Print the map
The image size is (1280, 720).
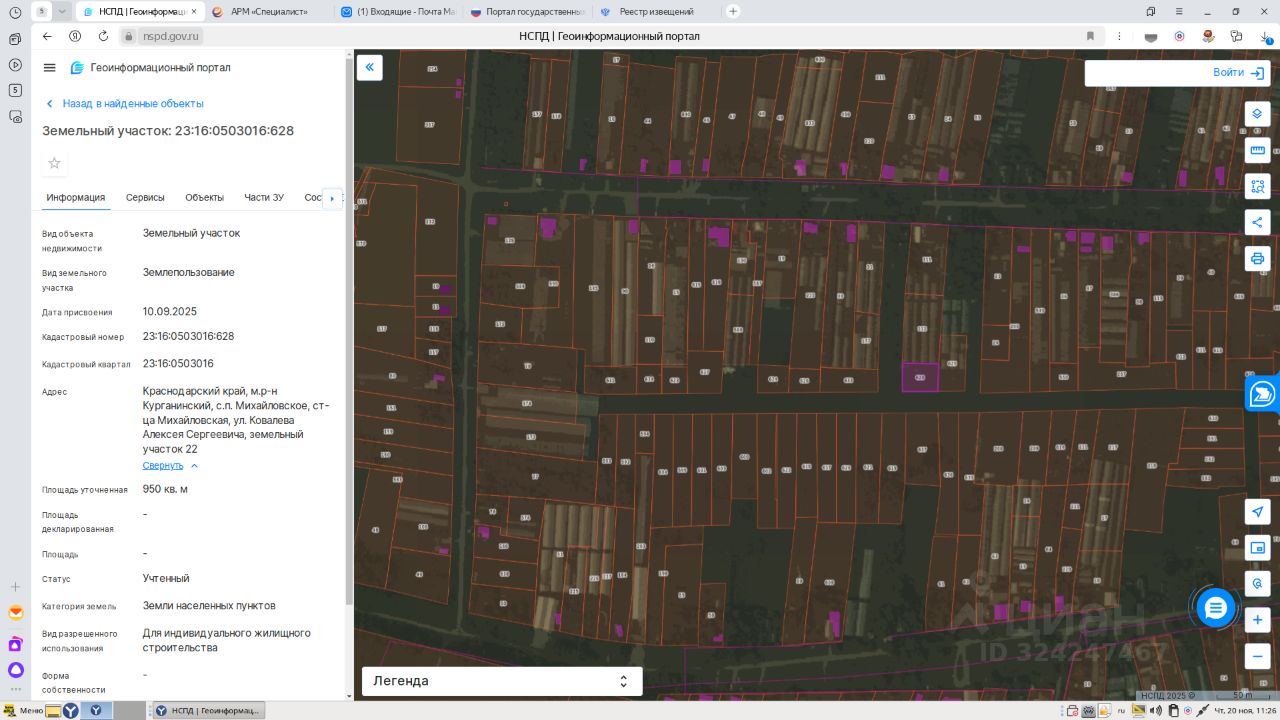[1257, 259]
